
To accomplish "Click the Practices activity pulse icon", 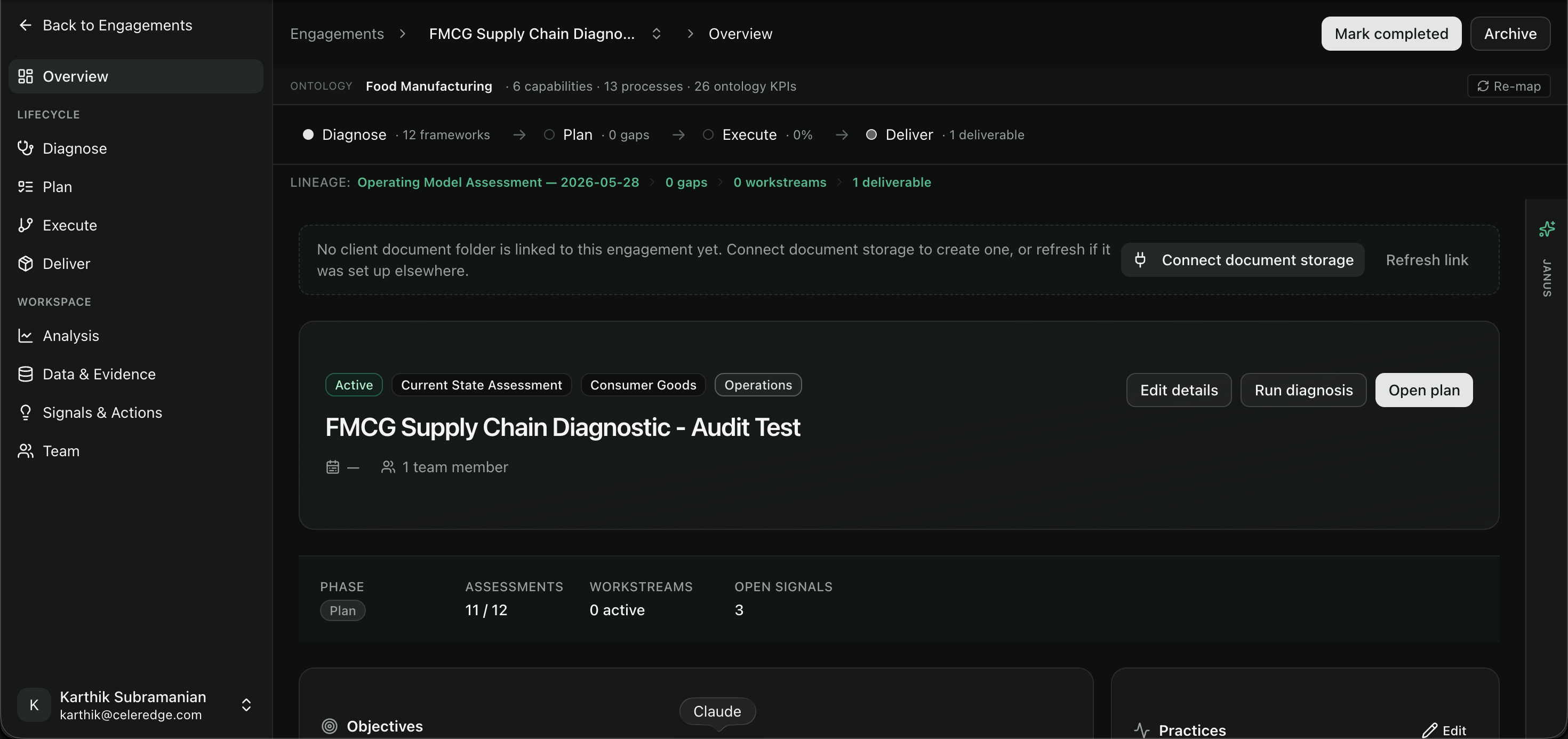I will click(x=1142, y=730).
